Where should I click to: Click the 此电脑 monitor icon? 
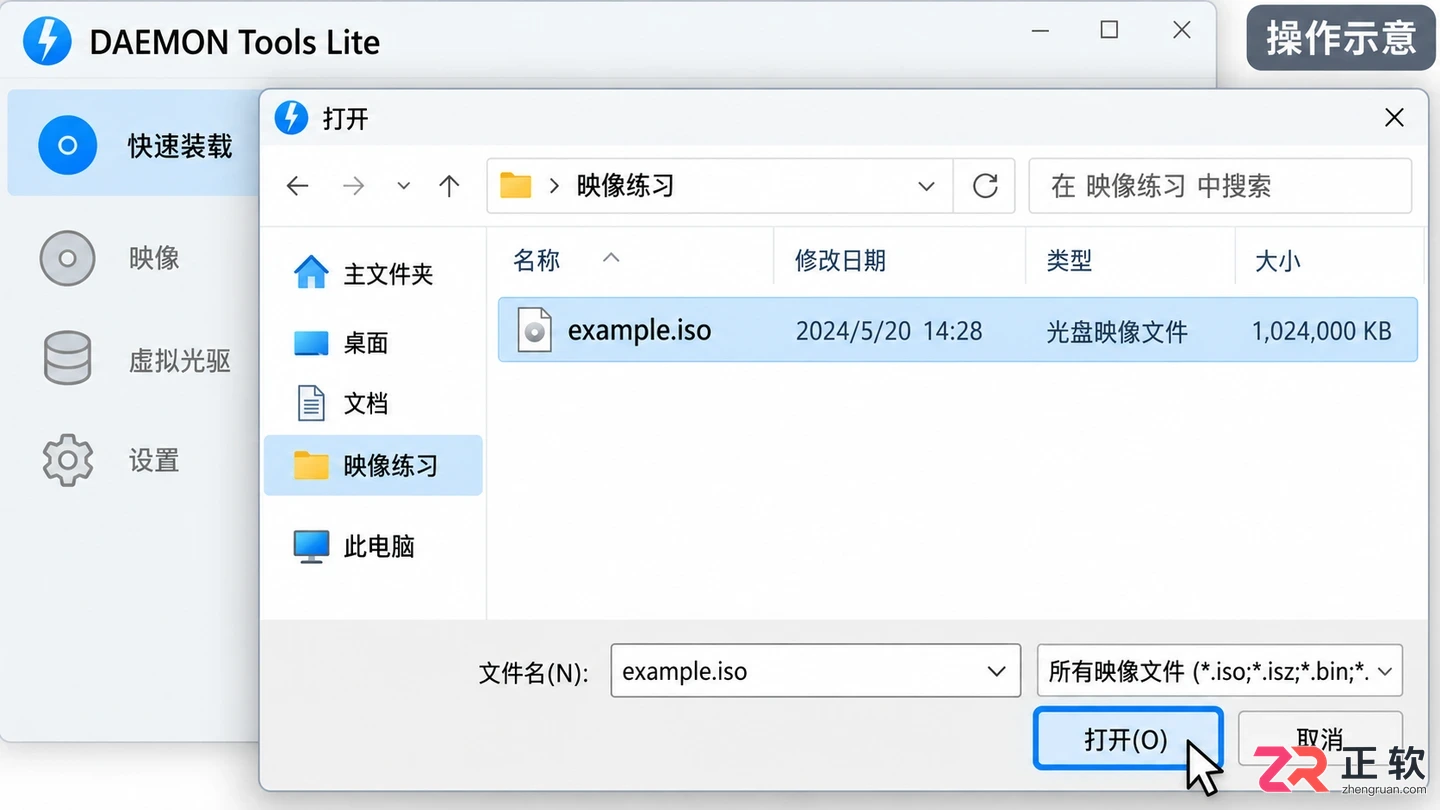tap(311, 546)
